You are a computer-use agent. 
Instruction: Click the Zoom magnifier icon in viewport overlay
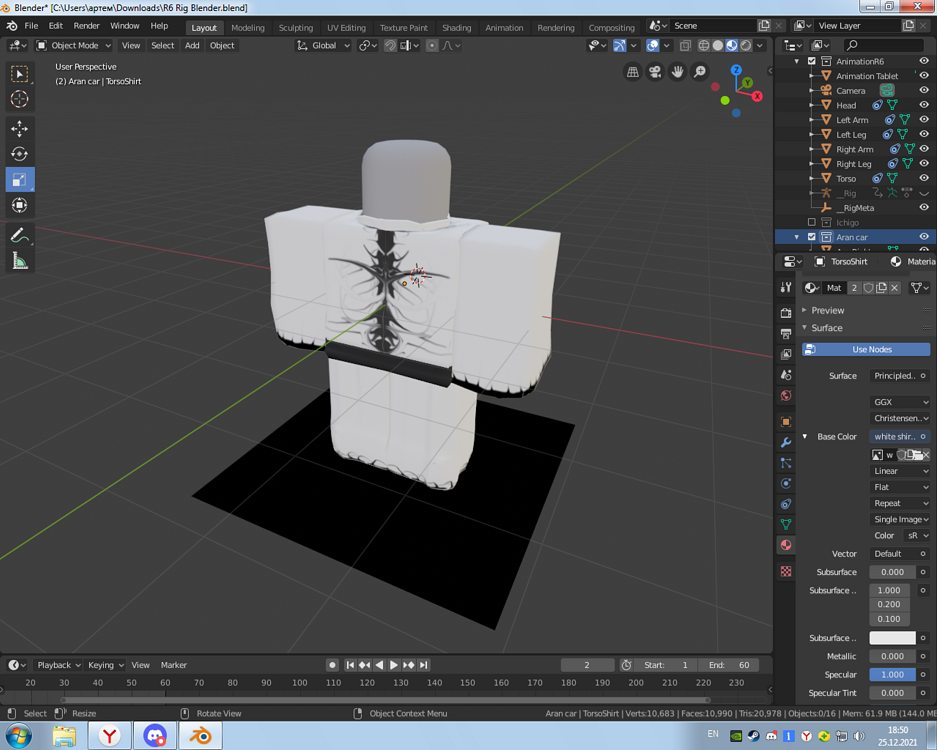[701, 71]
